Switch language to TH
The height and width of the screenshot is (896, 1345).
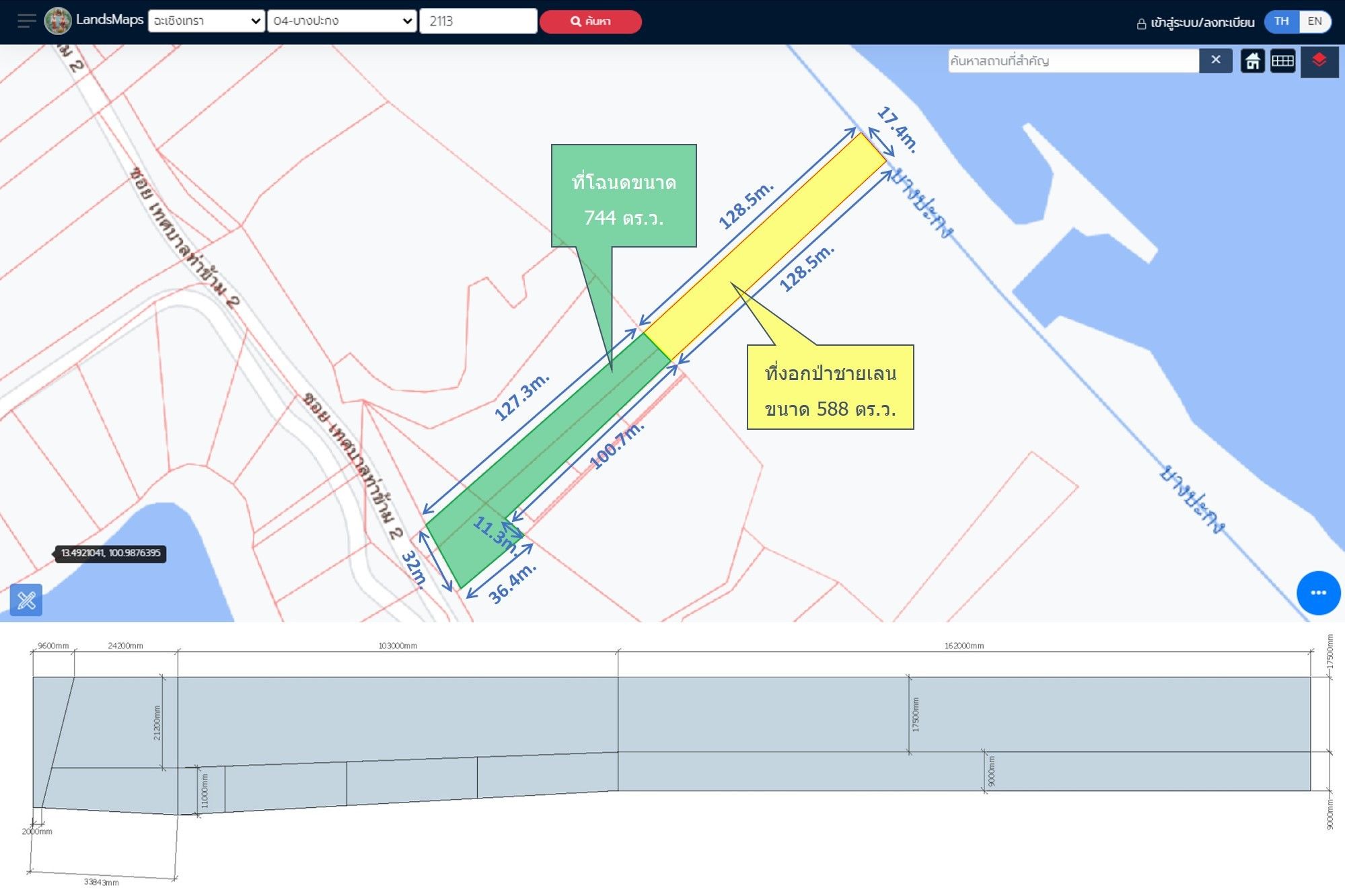[x=1281, y=22]
